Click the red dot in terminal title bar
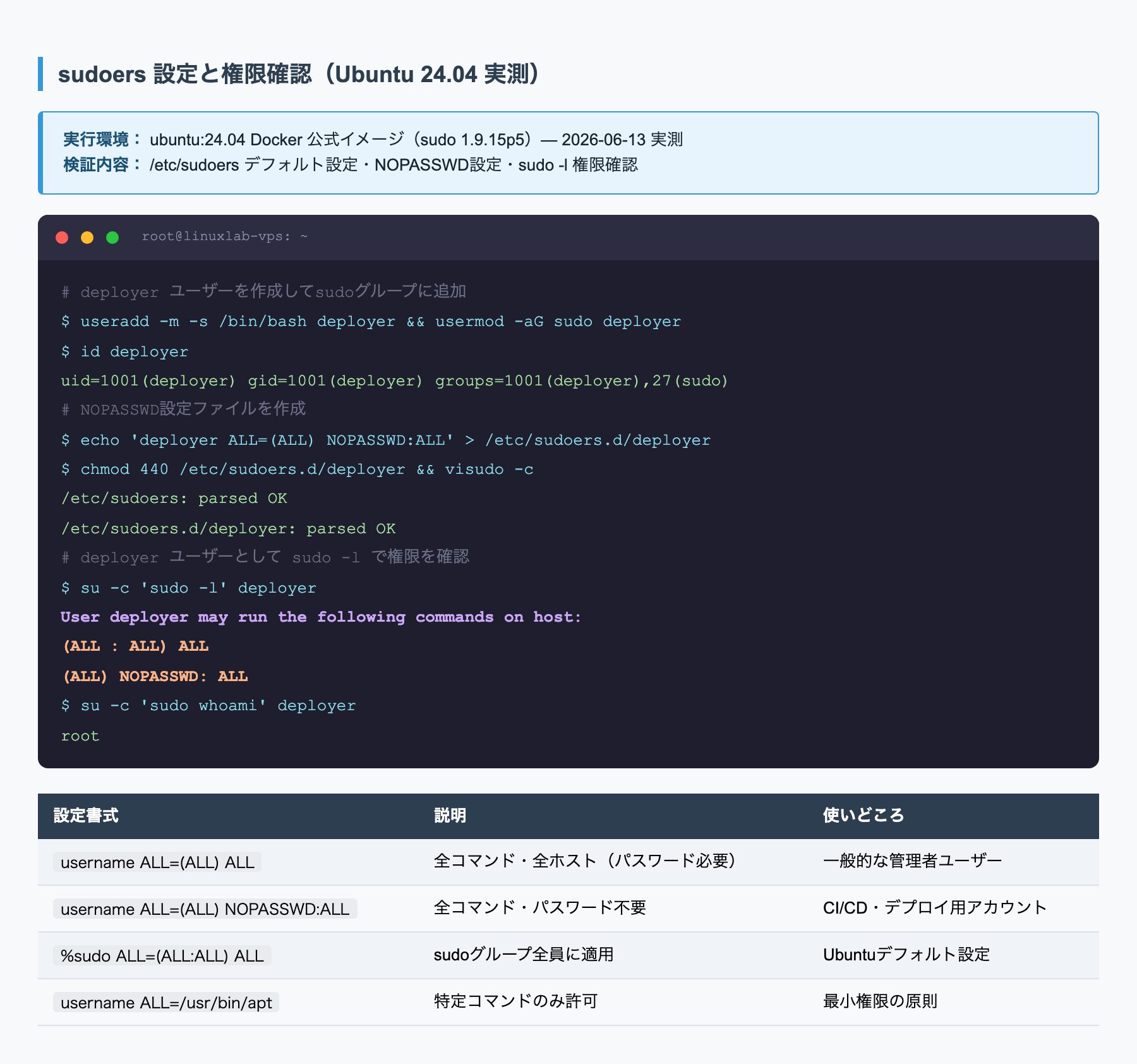Viewport: 1137px width, 1064px height. [62, 238]
